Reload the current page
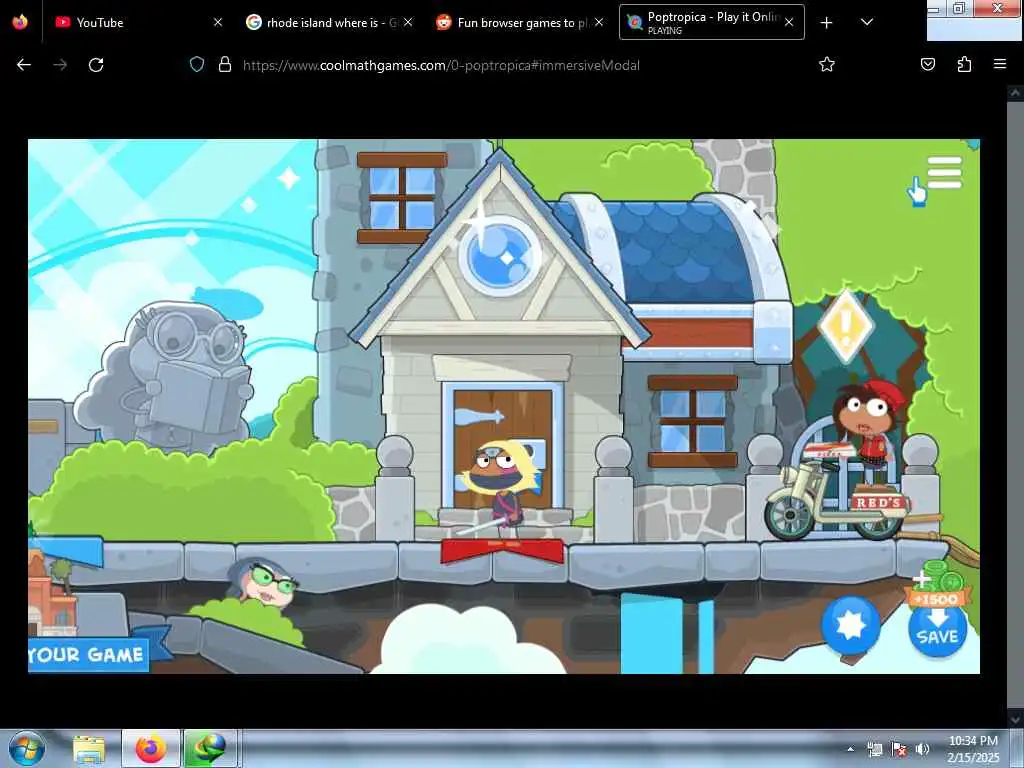The height and width of the screenshot is (768, 1024). (96, 65)
